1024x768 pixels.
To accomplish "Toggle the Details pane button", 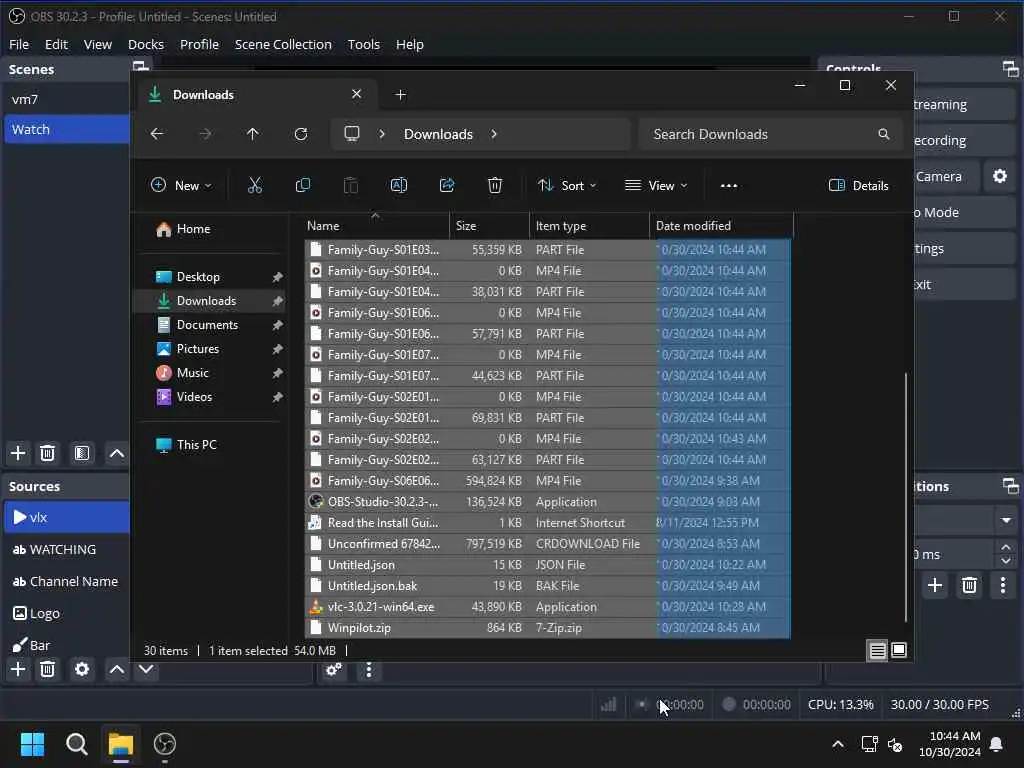I will point(858,185).
